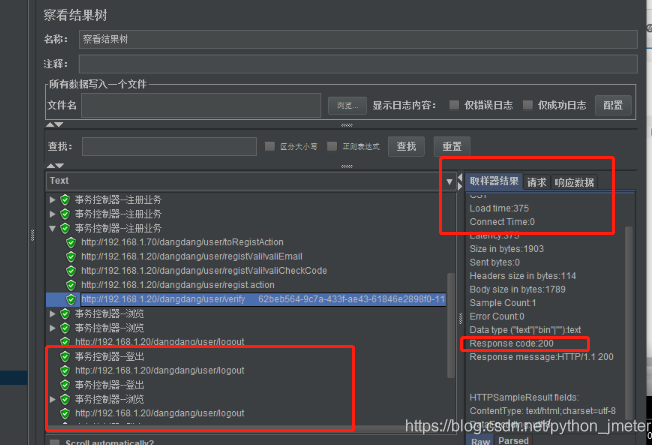Select the regist.action request row
662x445 pixels.
(x=178, y=285)
